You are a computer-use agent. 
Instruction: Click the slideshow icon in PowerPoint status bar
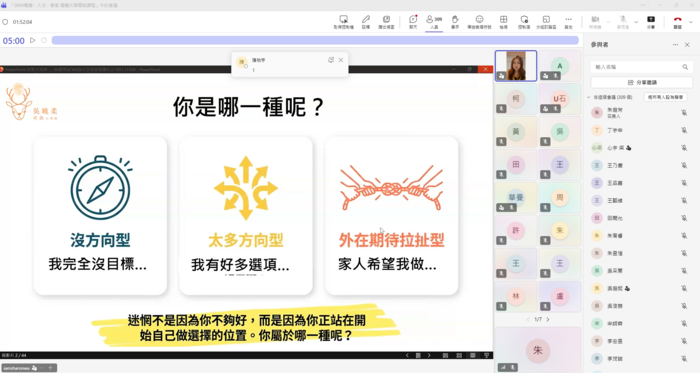click(x=486, y=356)
